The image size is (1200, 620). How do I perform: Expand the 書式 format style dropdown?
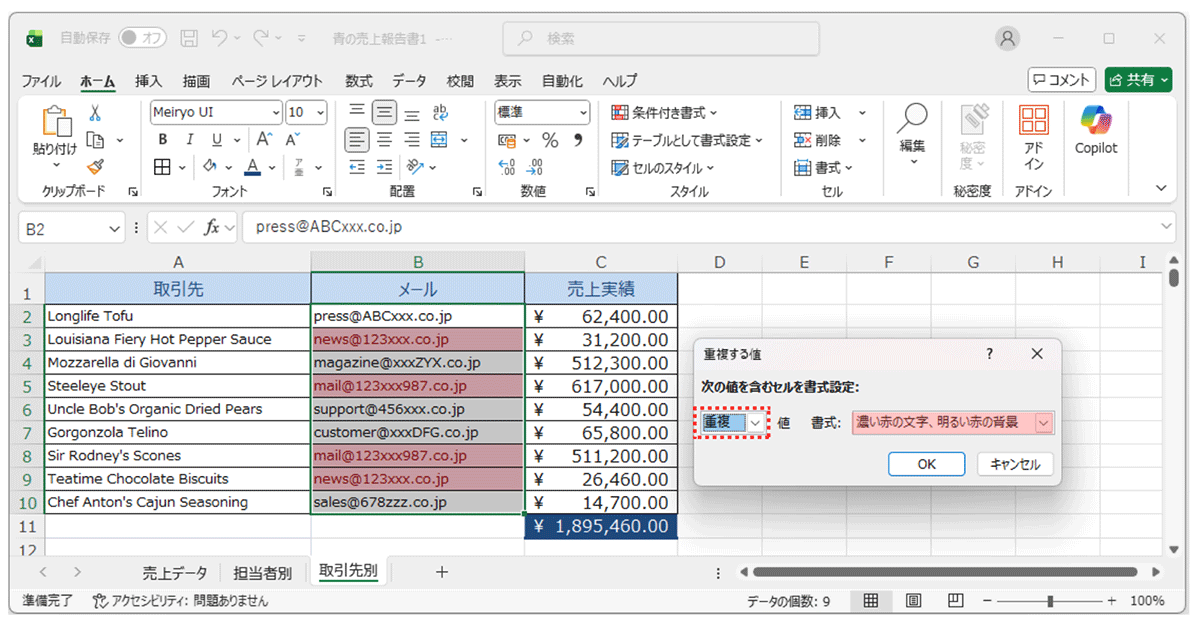click(1044, 423)
